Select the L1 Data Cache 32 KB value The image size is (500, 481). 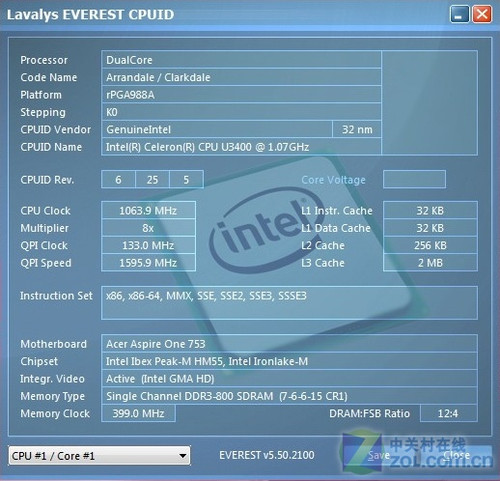tap(430, 228)
